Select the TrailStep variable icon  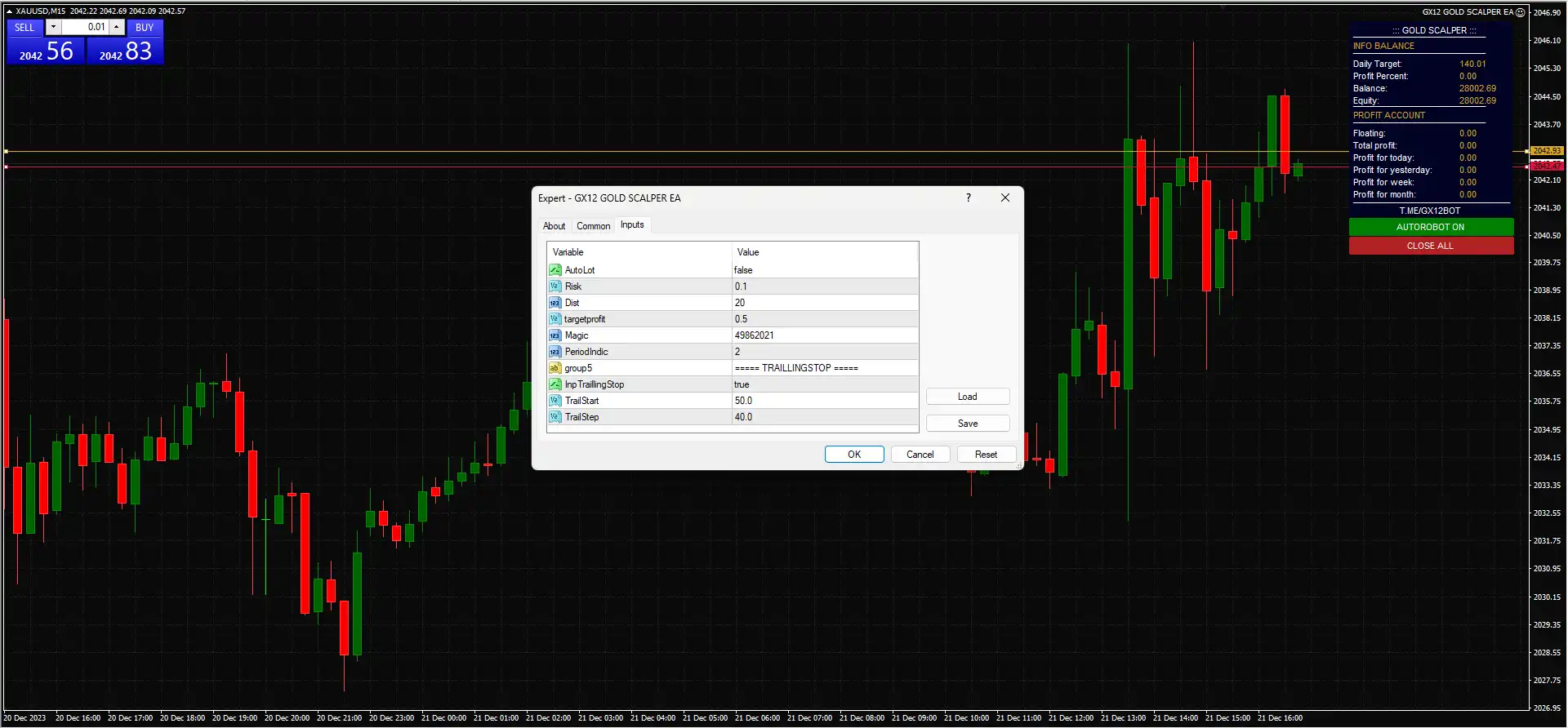click(x=555, y=417)
